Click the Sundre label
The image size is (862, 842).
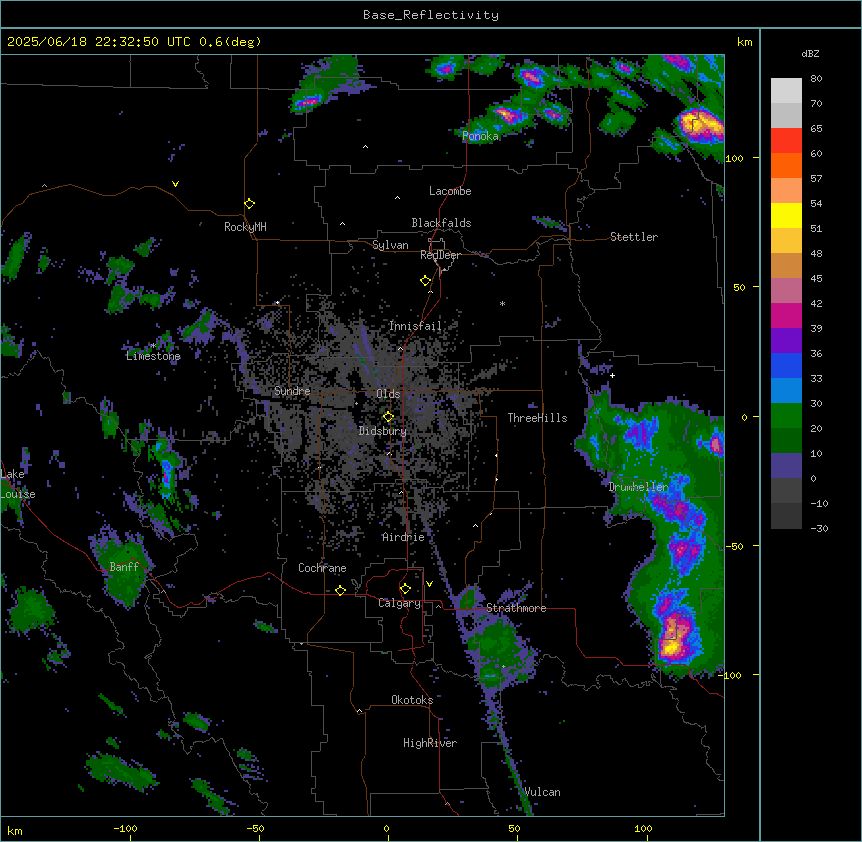(x=292, y=391)
